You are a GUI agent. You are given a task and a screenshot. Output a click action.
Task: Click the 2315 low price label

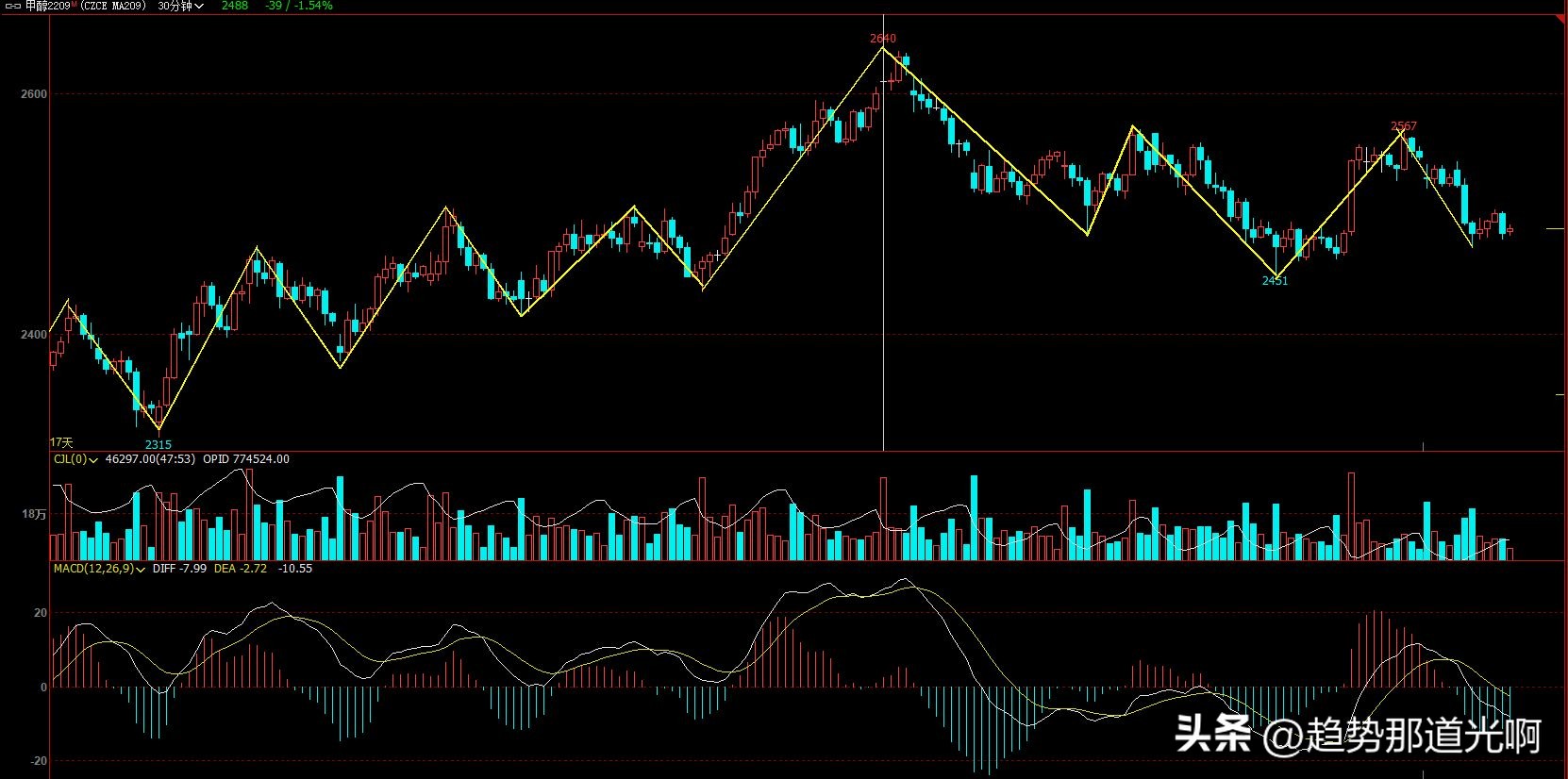[x=158, y=444]
